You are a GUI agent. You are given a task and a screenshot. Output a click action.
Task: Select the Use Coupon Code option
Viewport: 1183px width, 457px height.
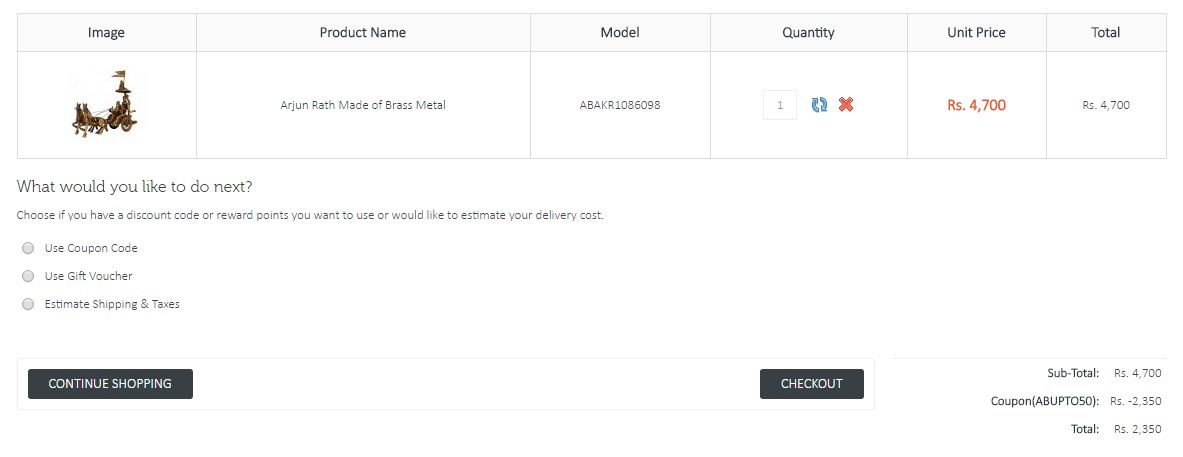[x=28, y=248]
